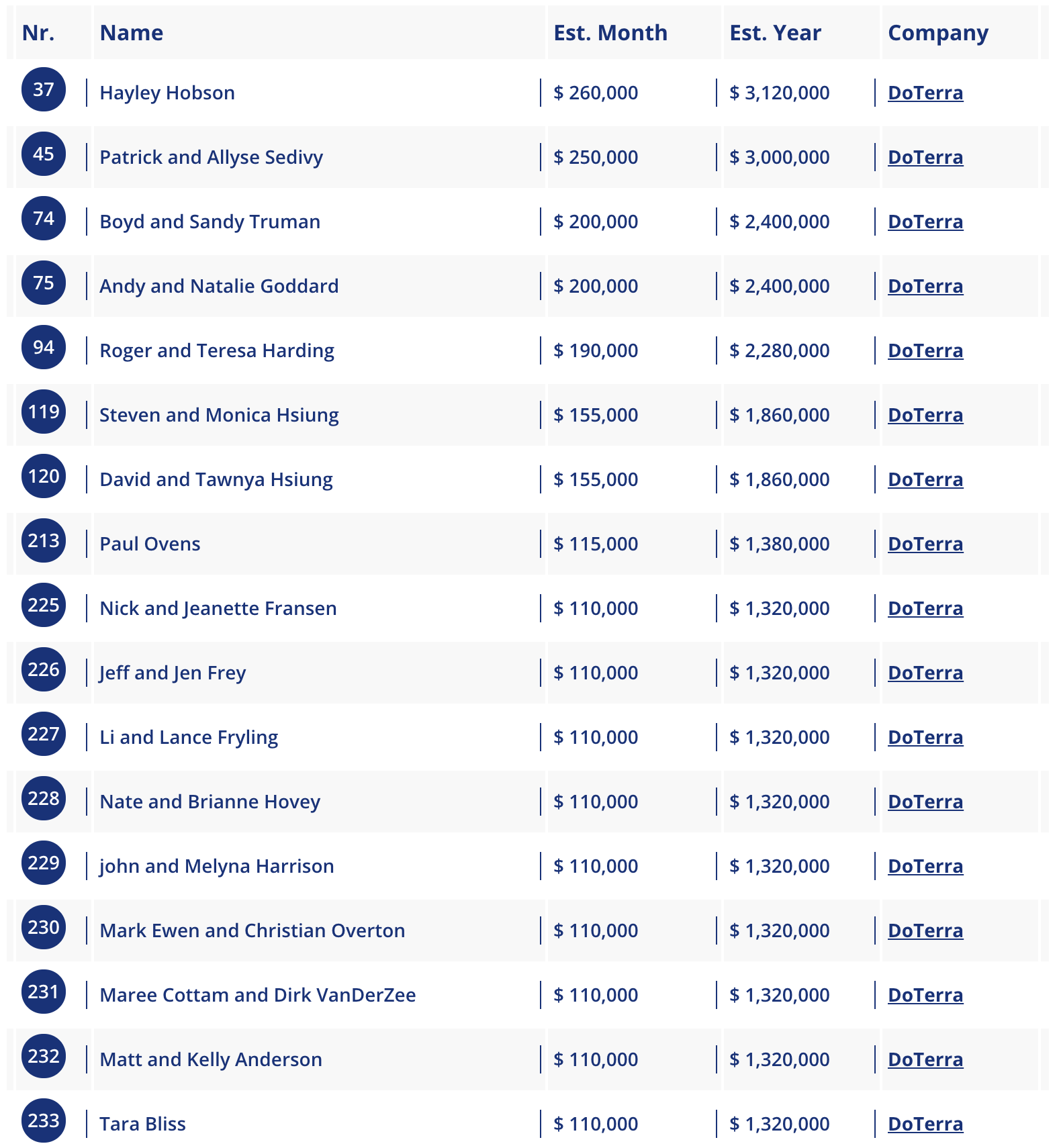Open DoTerra link for David and Tawnya Hsiung

coord(925,479)
